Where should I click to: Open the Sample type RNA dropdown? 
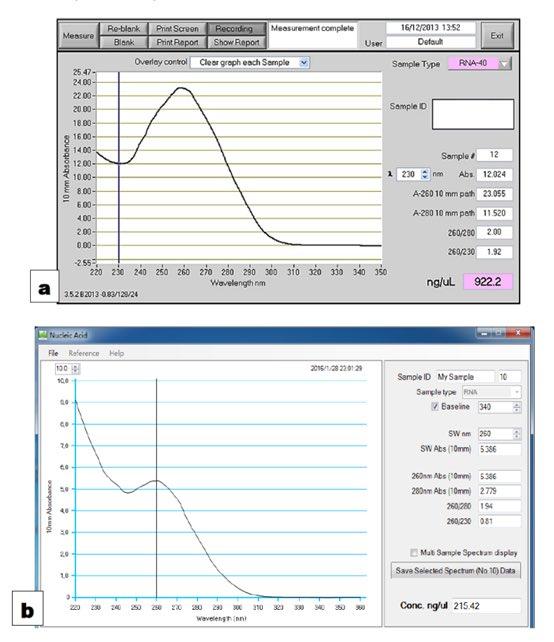point(491,392)
